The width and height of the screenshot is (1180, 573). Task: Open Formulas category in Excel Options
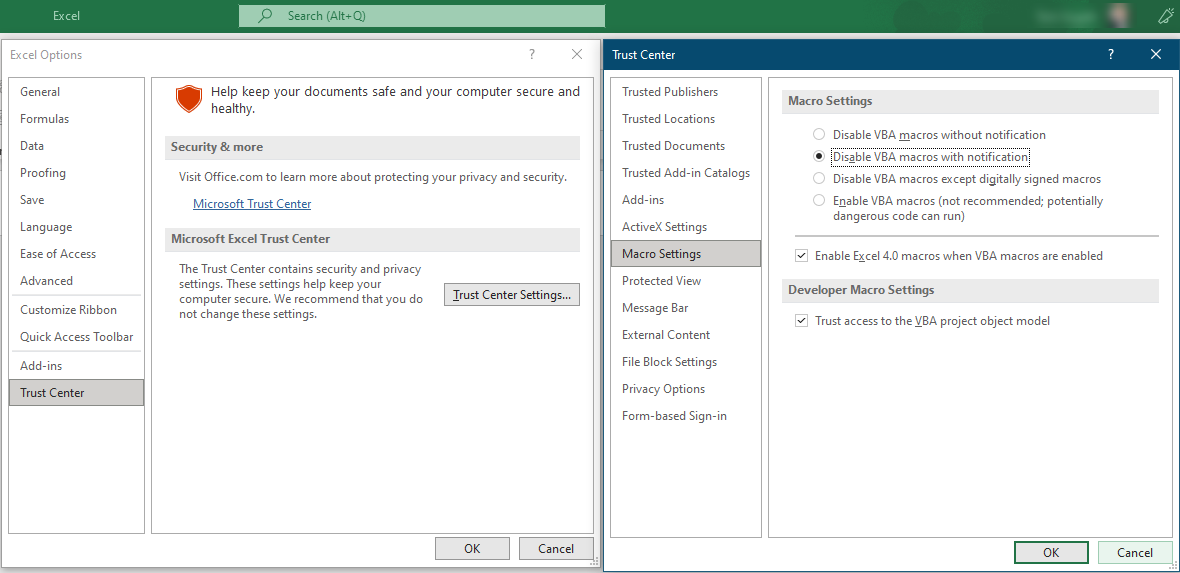click(76, 119)
